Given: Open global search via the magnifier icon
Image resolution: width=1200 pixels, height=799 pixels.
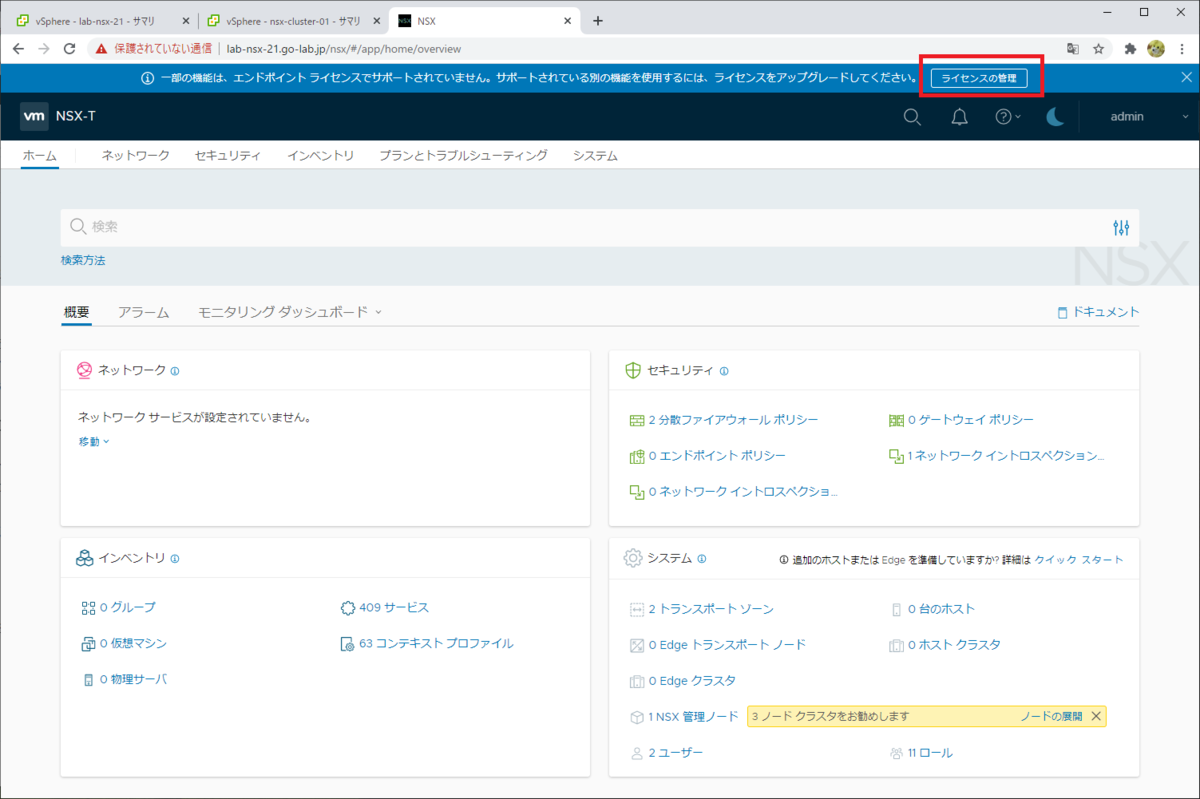Looking at the screenshot, I should click(912, 116).
